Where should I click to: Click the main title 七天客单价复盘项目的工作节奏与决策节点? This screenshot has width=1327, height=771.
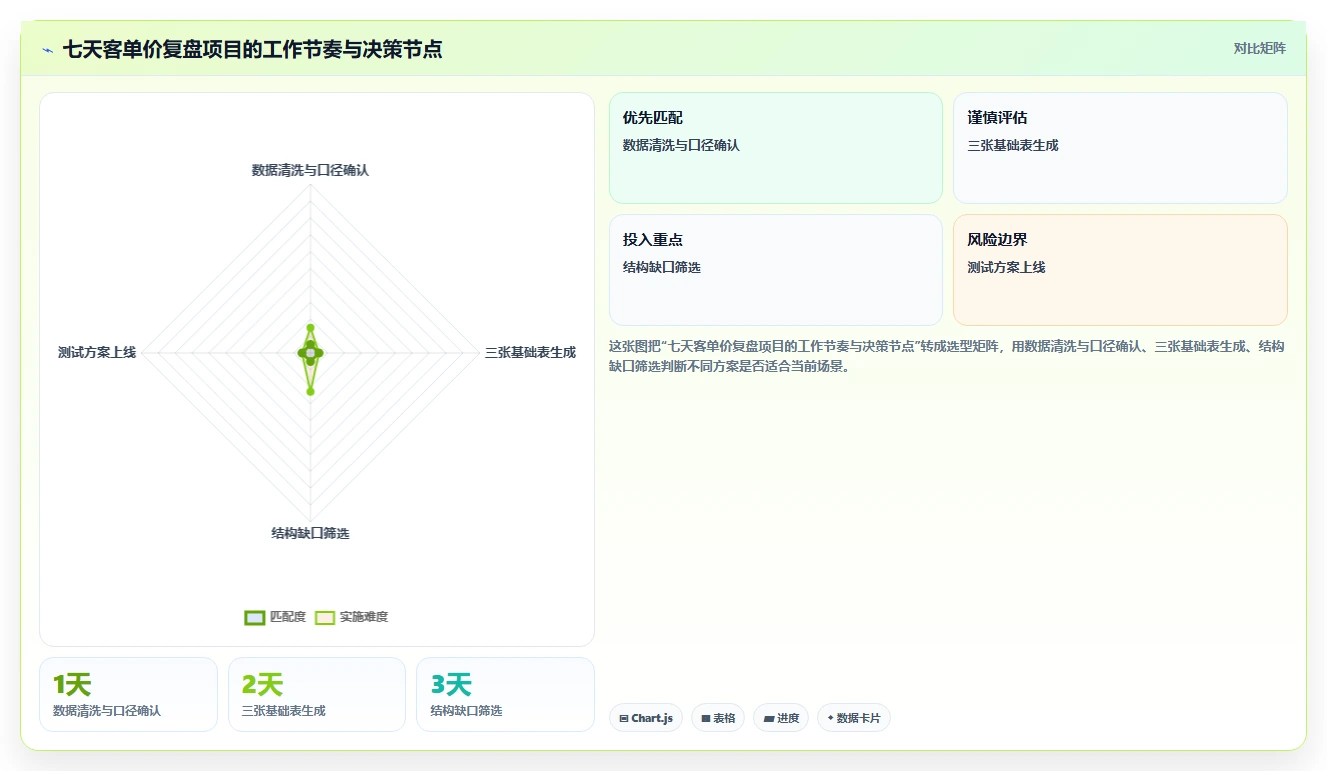[252, 49]
